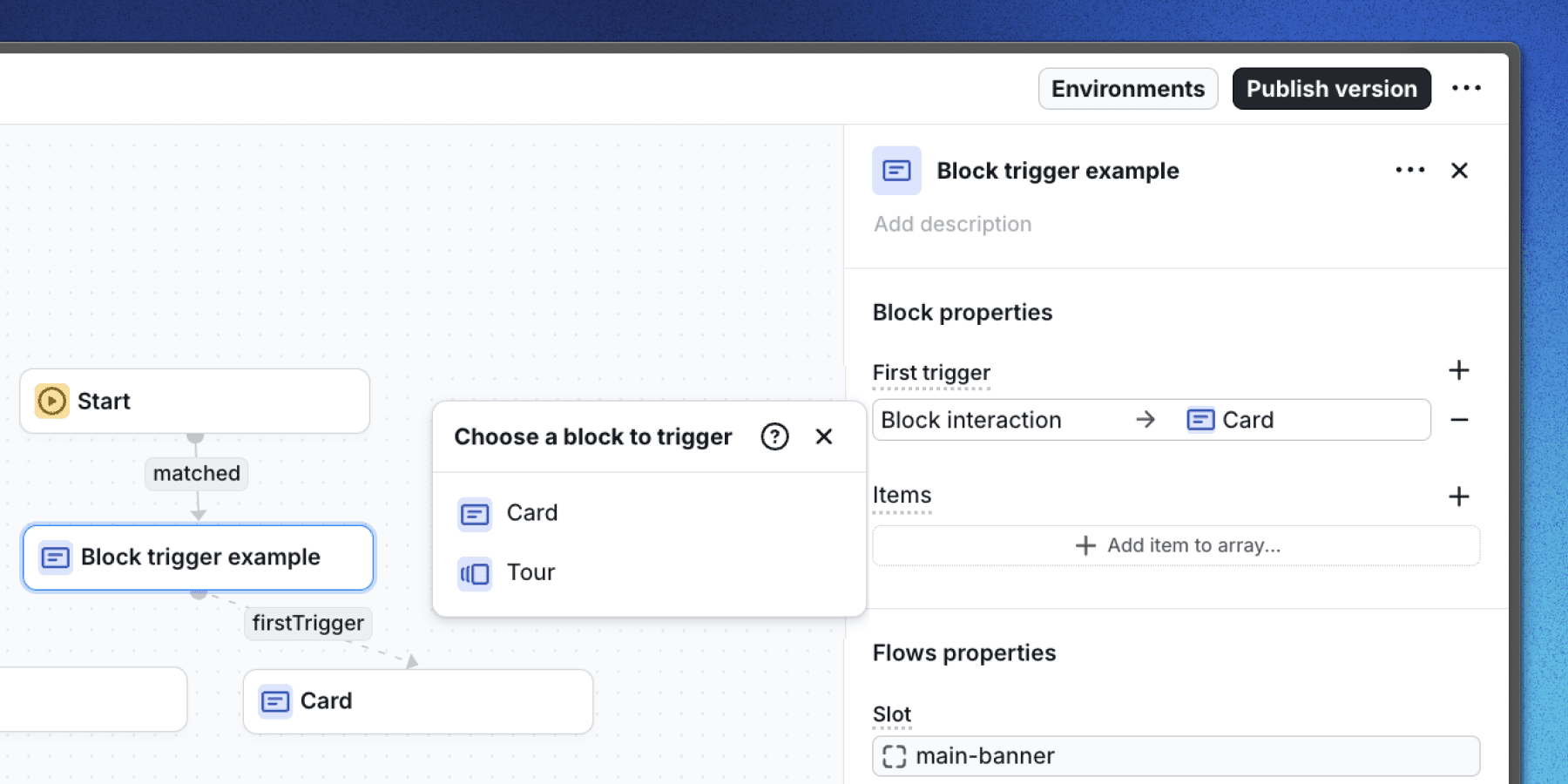This screenshot has width=1568, height=784.
Task: Click the minus icon to remove Block interaction trigger
Action: pyautogui.click(x=1460, y=421)
